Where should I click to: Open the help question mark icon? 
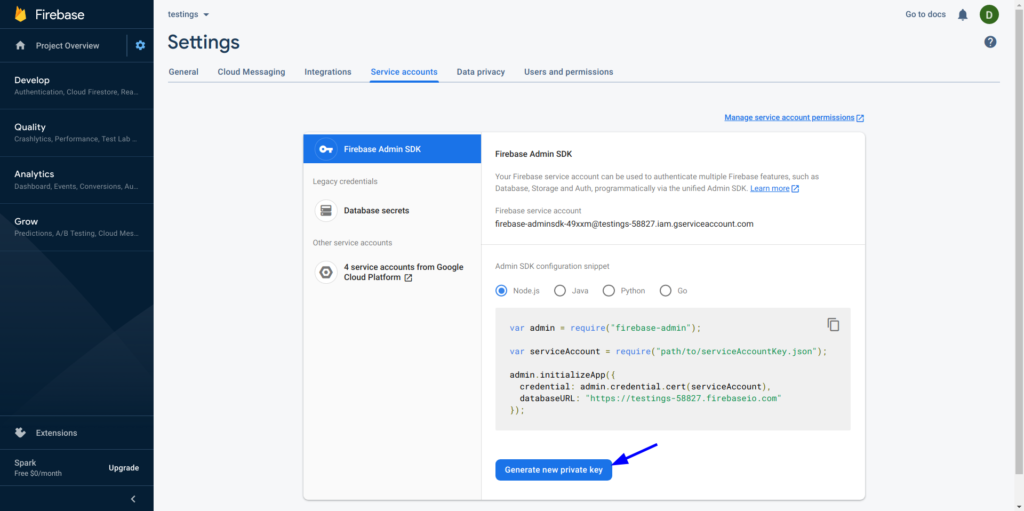click(990, 42)
